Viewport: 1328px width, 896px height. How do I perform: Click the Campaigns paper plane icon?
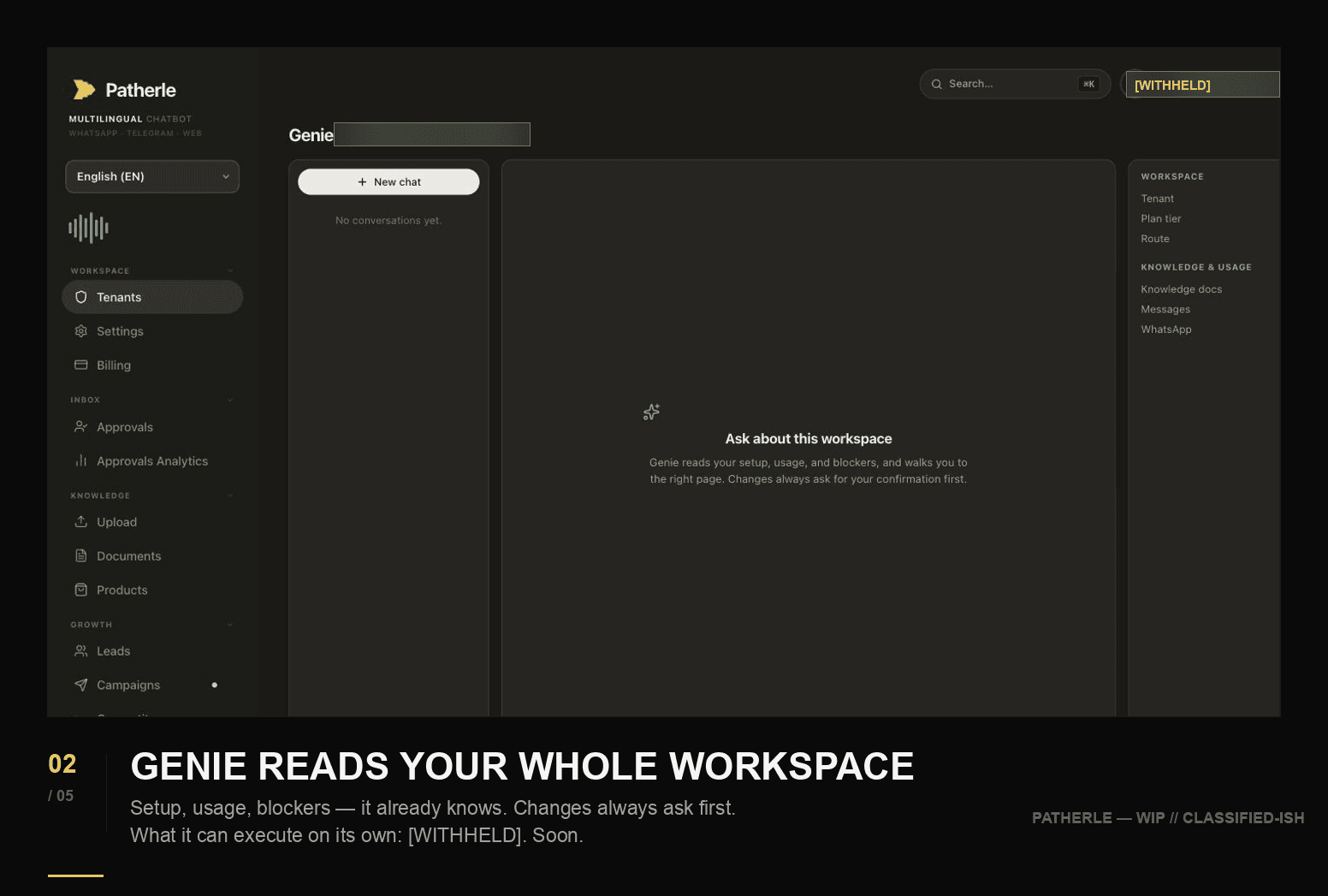[x=81, y=685]
